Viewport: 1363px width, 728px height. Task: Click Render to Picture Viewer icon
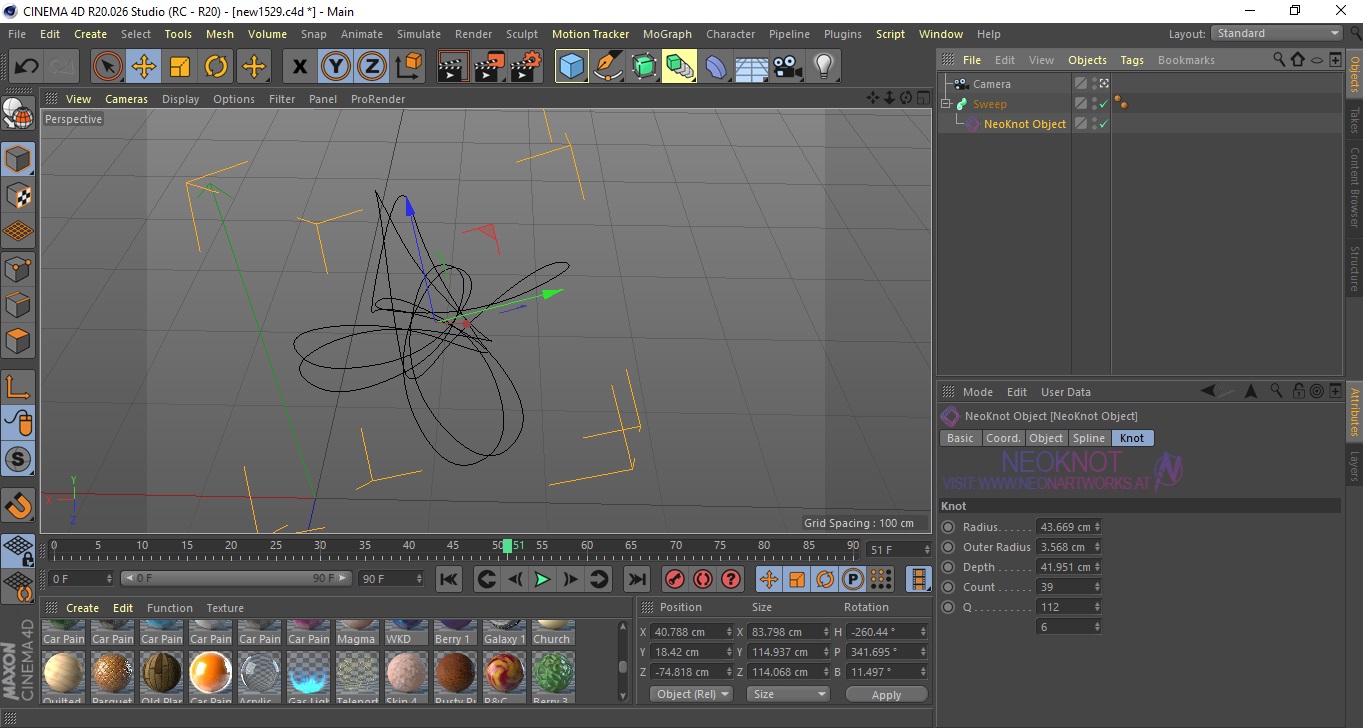[489, 67]
